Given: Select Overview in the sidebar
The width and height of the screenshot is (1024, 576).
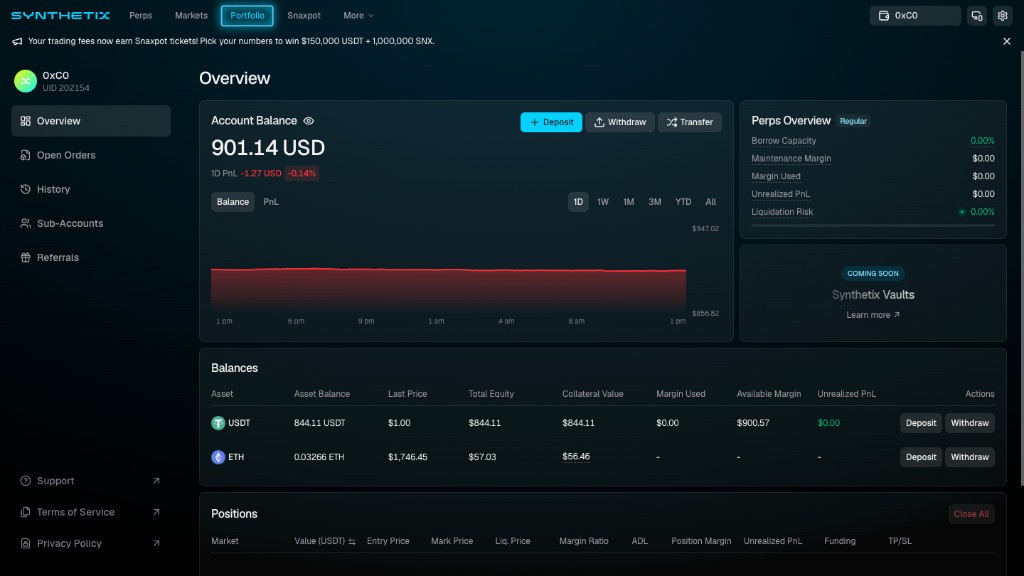Looking at the screenshot, I should pyautogui.click(x=91, y=121).
